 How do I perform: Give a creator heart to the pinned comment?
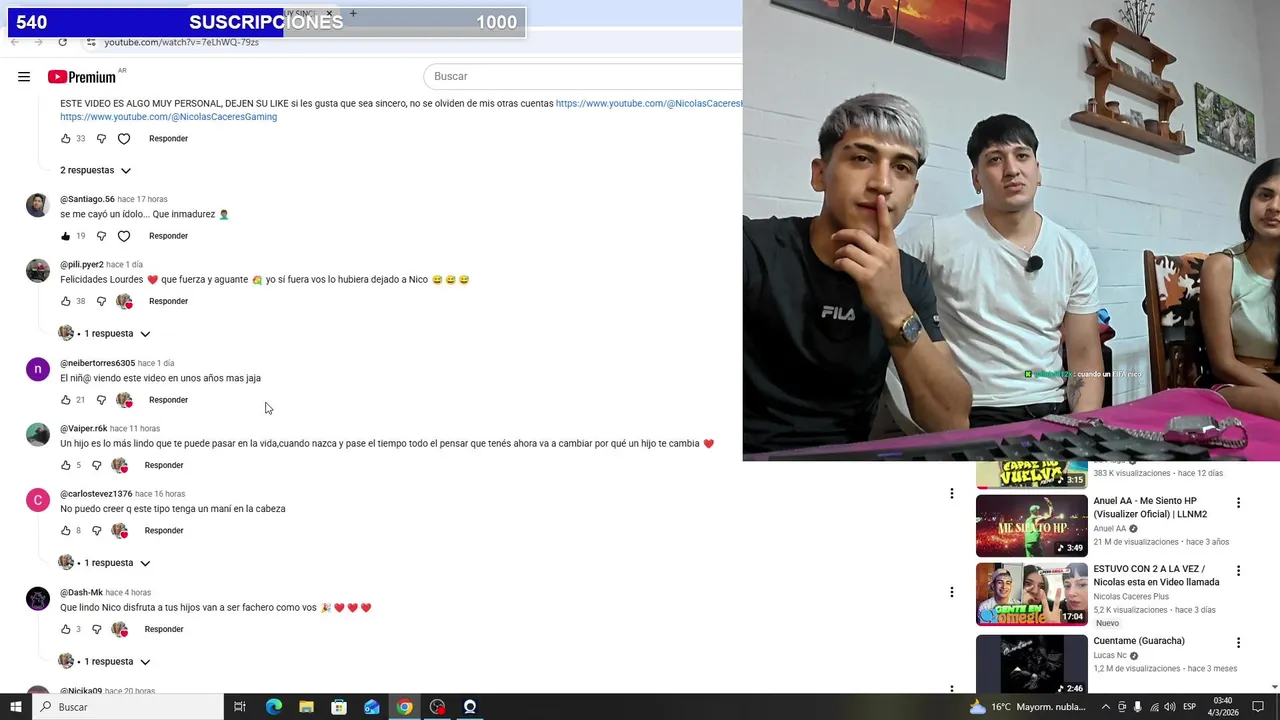(x=124, y=139)
